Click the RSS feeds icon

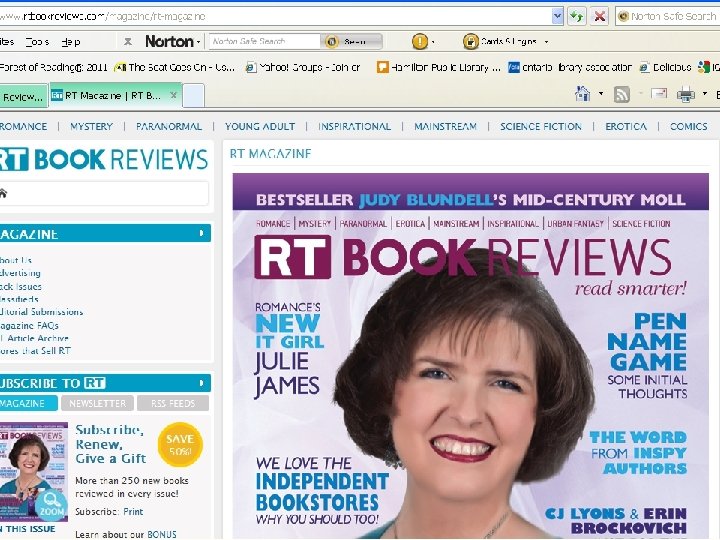point(622,95)
